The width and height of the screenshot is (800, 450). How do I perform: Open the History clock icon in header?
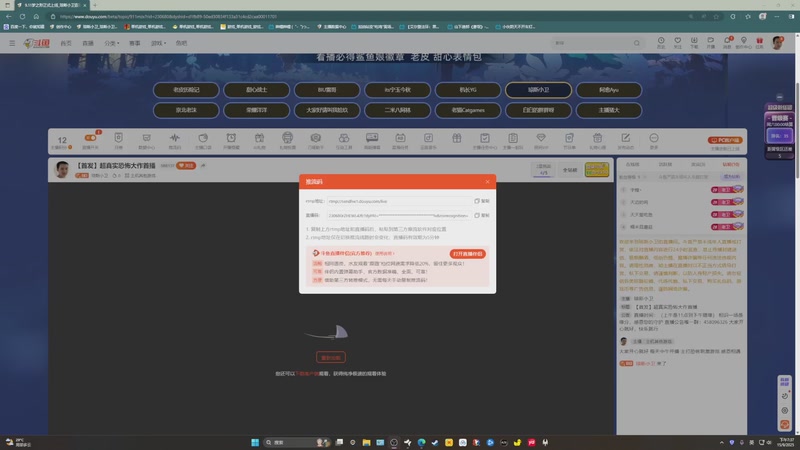pyautogui.click(x=661, y=41)
